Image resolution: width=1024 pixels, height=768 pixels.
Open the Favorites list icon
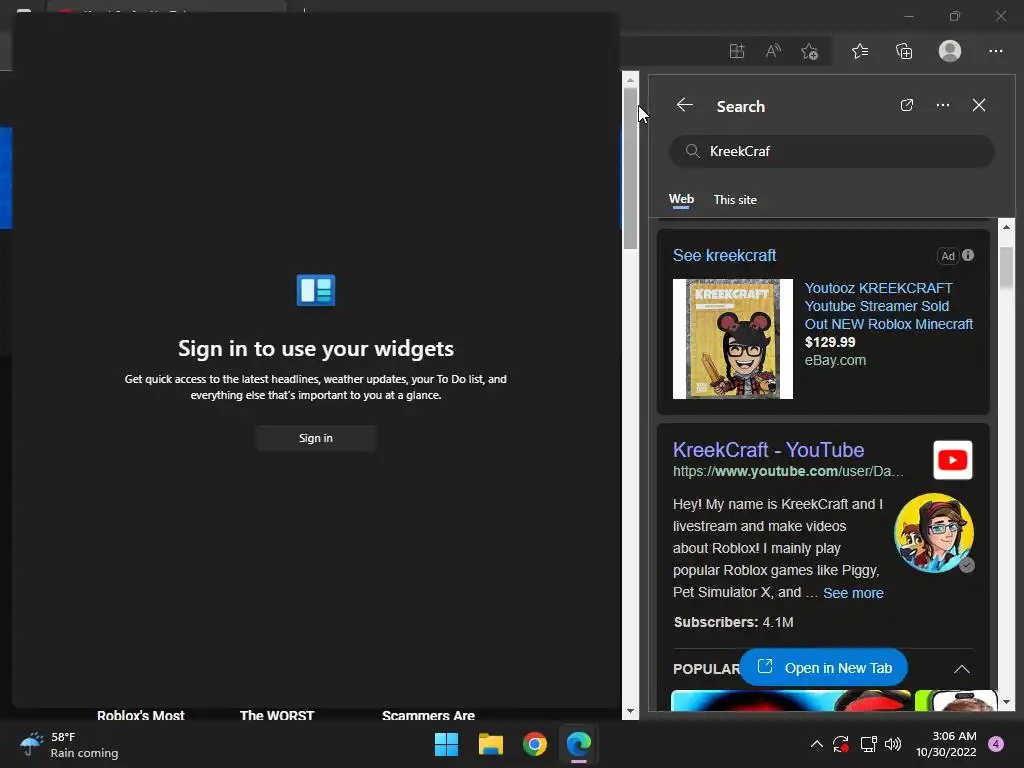[x=859, y=51]
